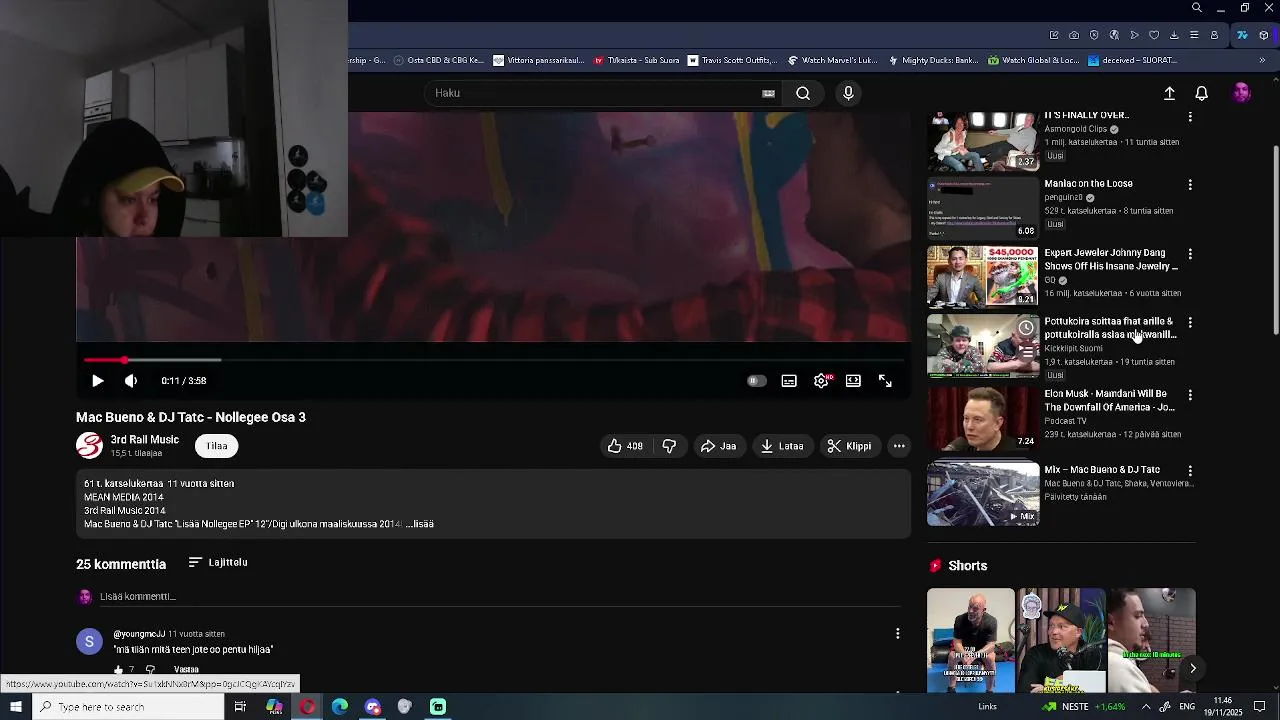Open menu for Pottukoira soittaa video

tap(1190, 323)
